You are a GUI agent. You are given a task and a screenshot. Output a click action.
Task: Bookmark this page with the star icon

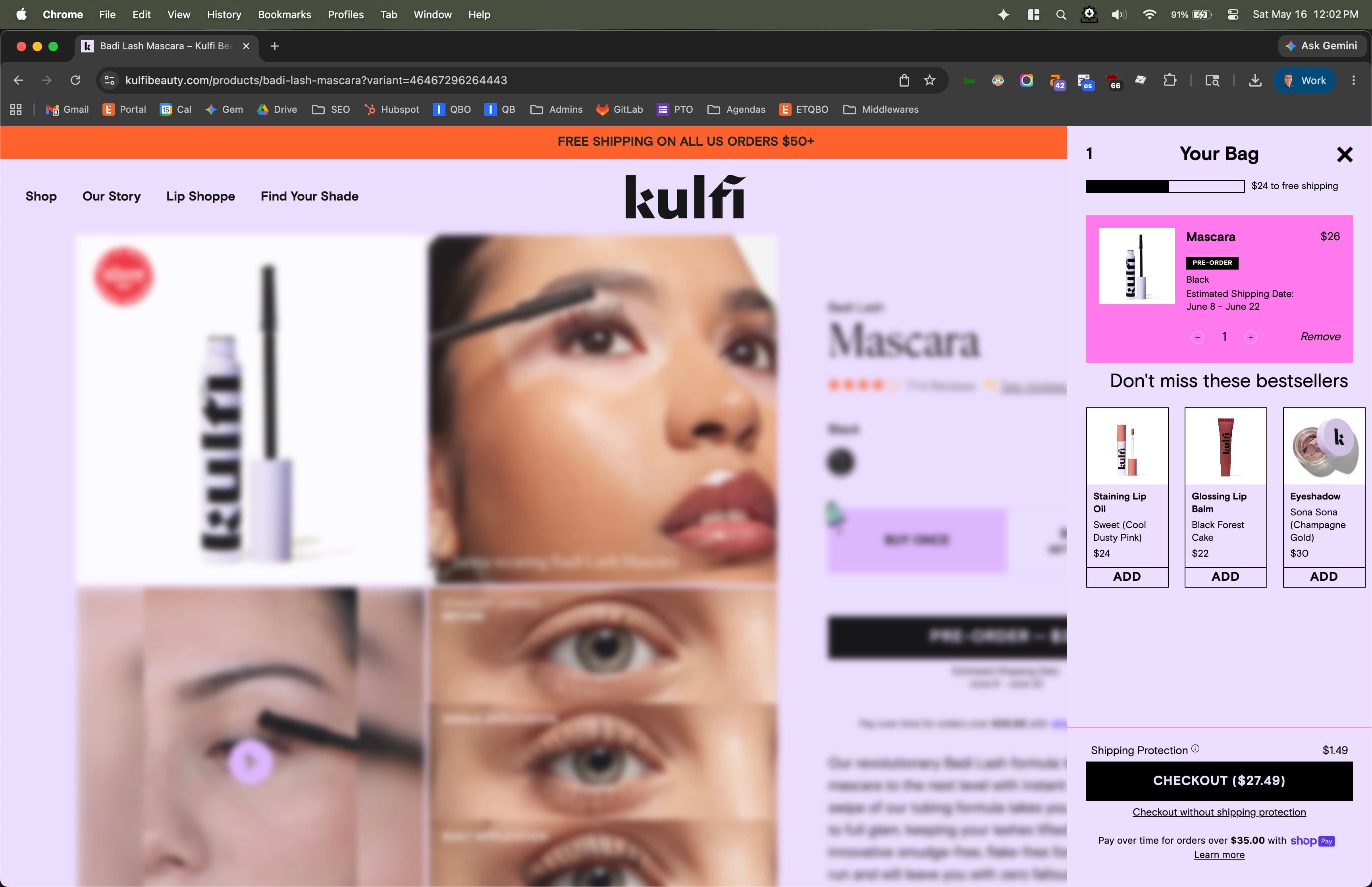(x=929, y=81)
